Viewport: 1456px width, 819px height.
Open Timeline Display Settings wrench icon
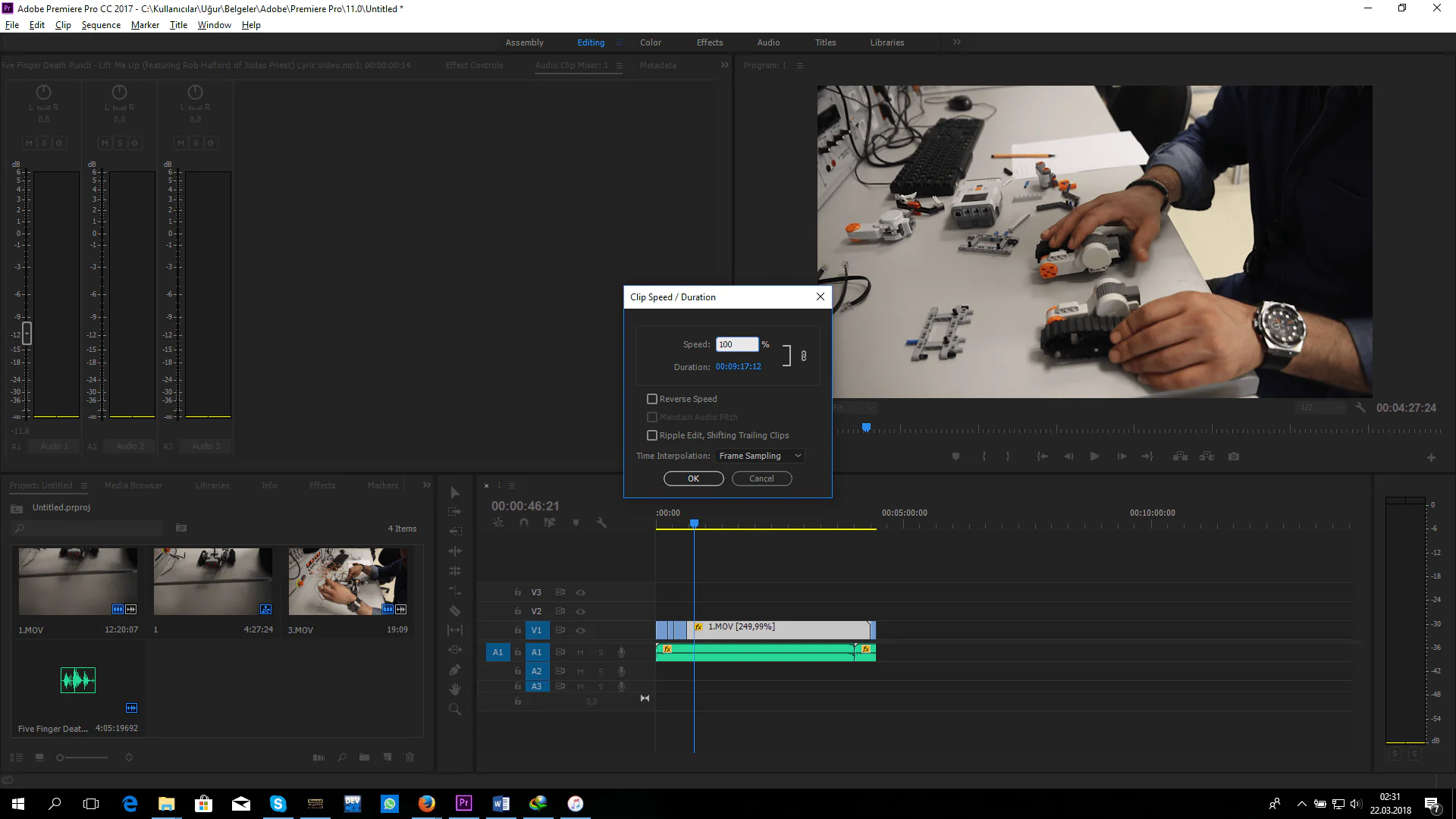tap(601, 522)
